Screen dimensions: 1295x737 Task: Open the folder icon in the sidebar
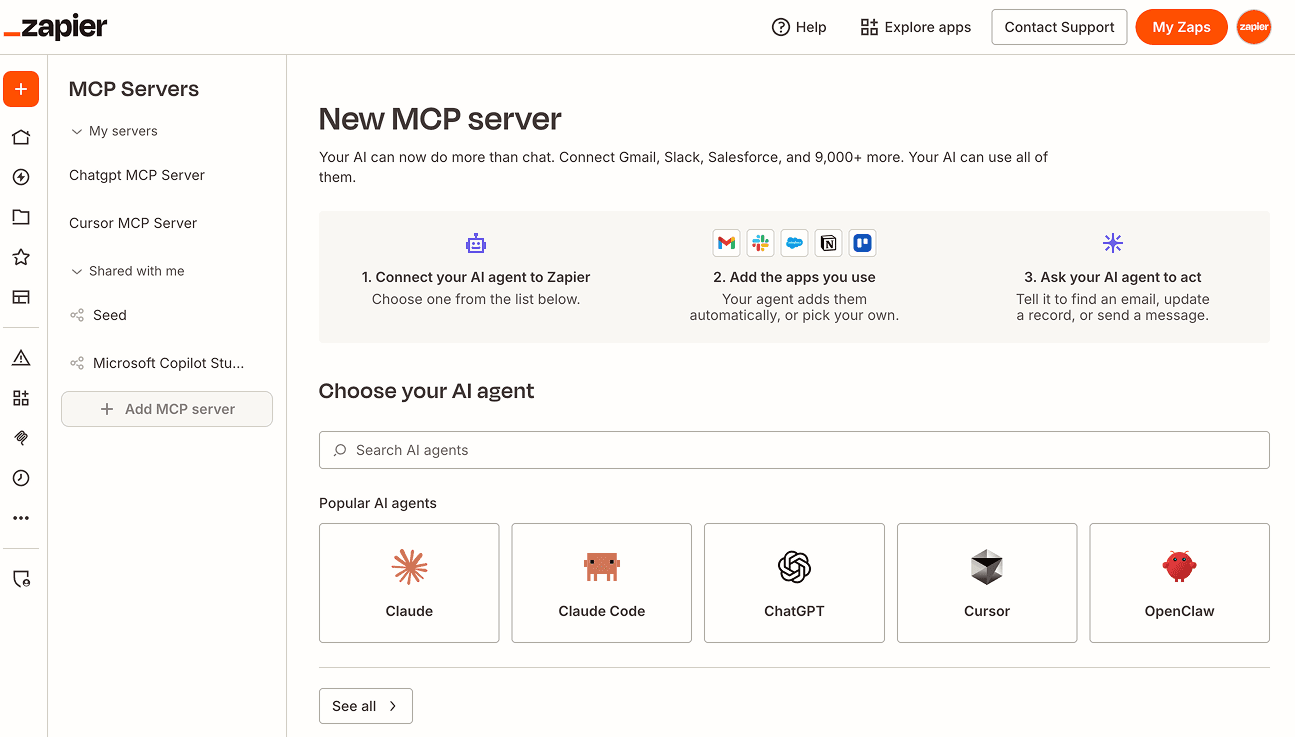(x=21, y=217)
